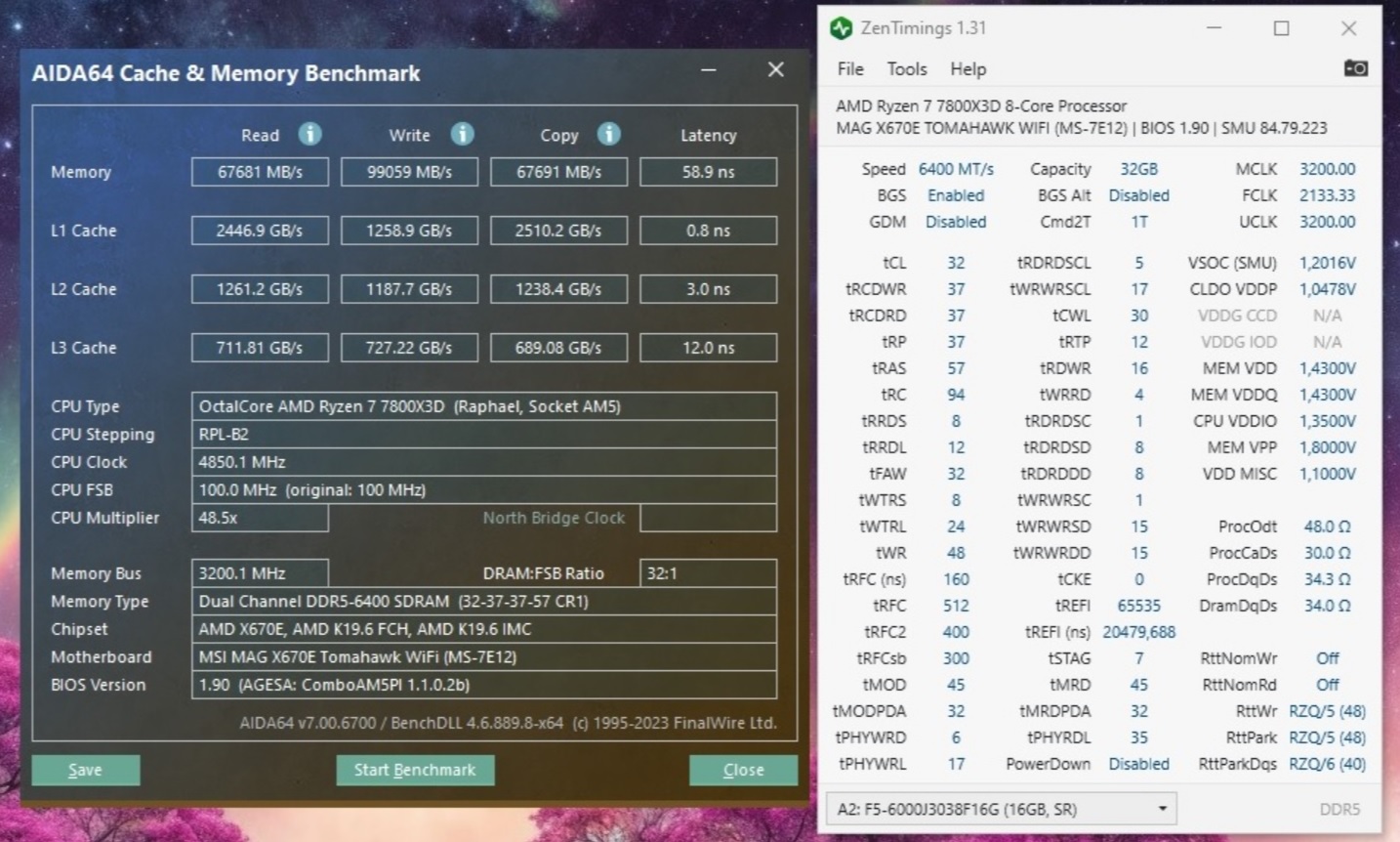The height and width of the screenshot is (842, 1400).
Task: Minimize the AIDA64 benchmark window
Action: coord(709,70)
